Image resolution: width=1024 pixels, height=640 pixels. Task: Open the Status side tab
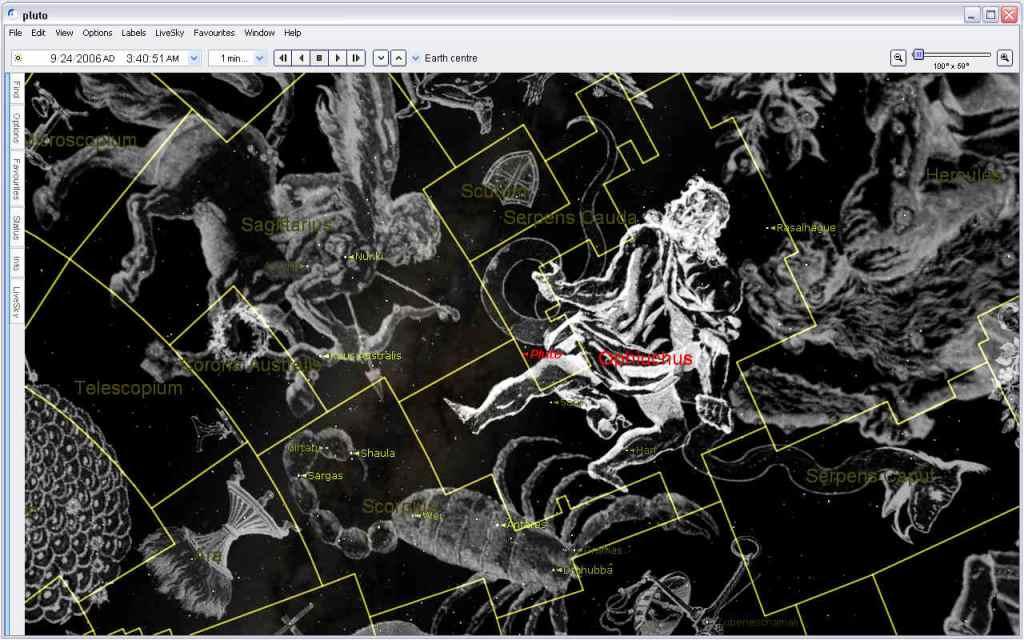[16, 227]
